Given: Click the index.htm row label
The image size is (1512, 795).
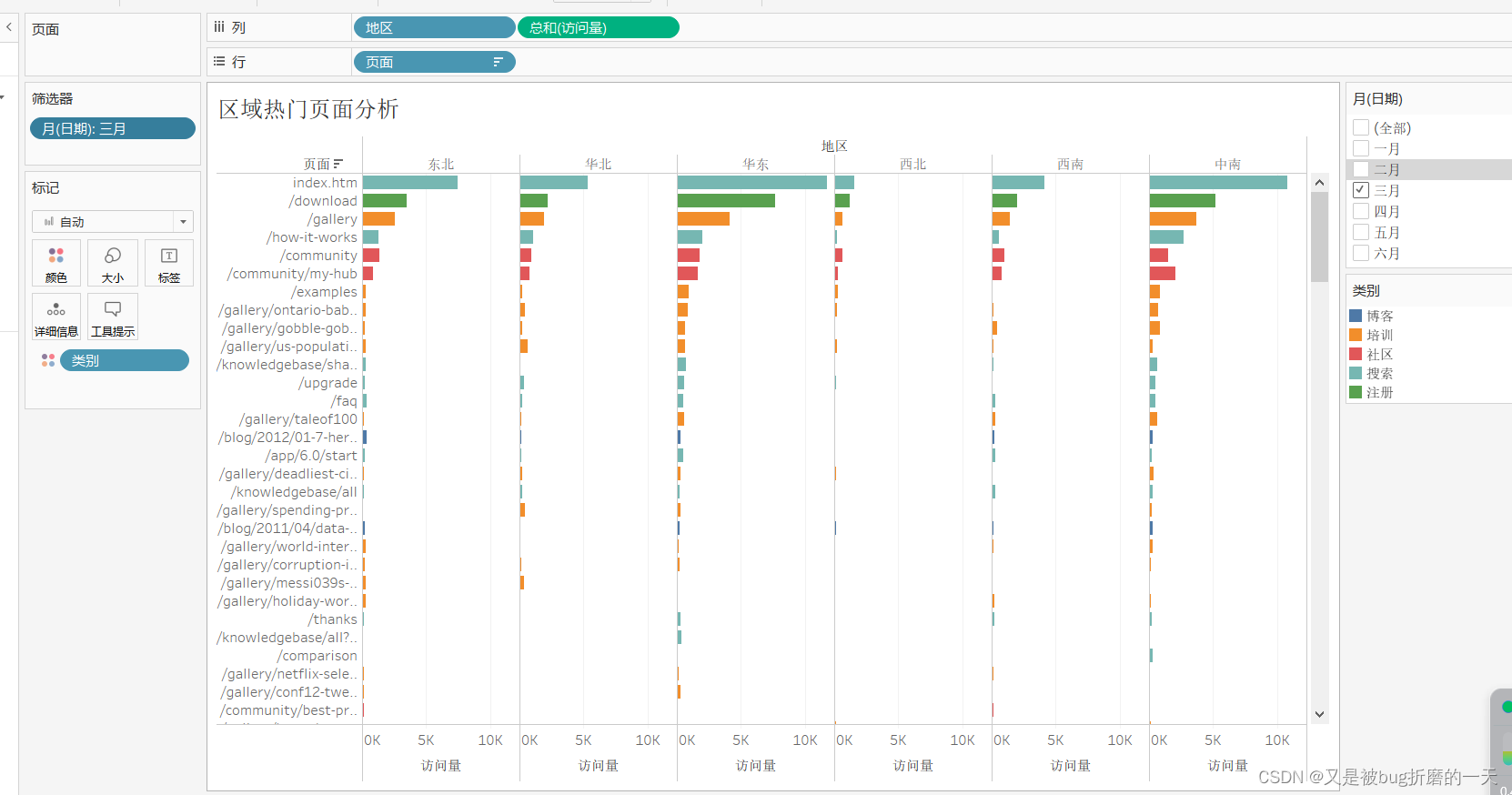Looking at the screenshot, I should coord(325,183).
